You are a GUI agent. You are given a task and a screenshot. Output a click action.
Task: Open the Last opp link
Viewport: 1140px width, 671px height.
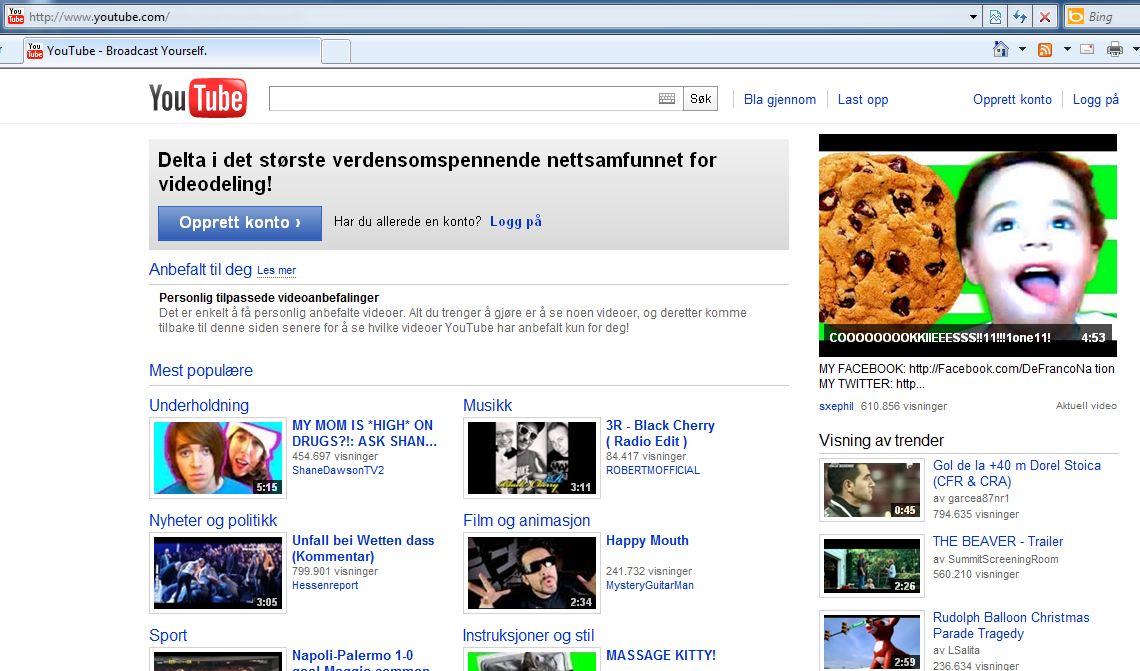[863, 100]
